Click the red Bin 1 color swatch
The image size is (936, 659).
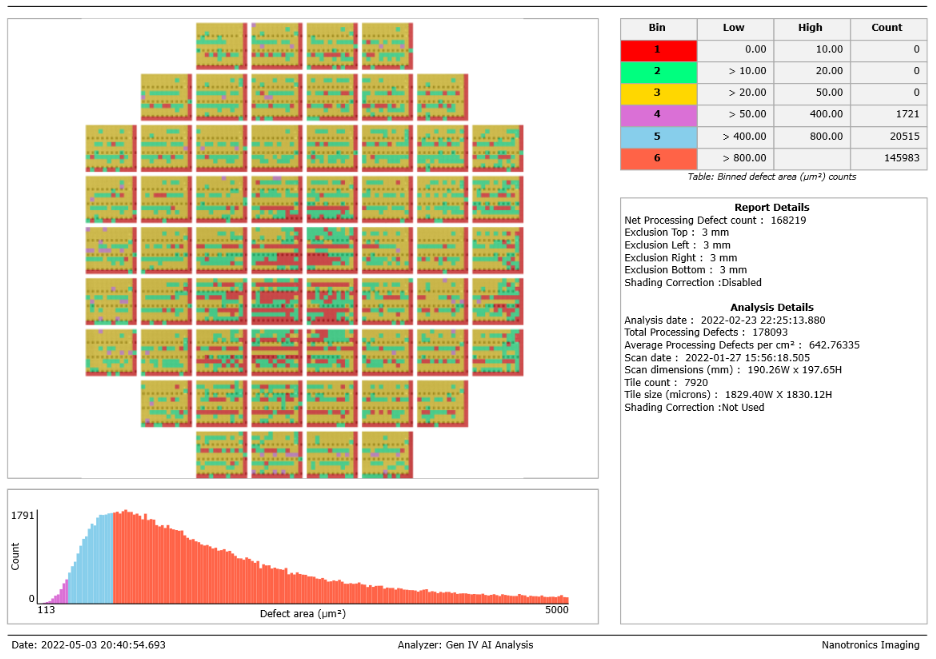coord(658,49)
